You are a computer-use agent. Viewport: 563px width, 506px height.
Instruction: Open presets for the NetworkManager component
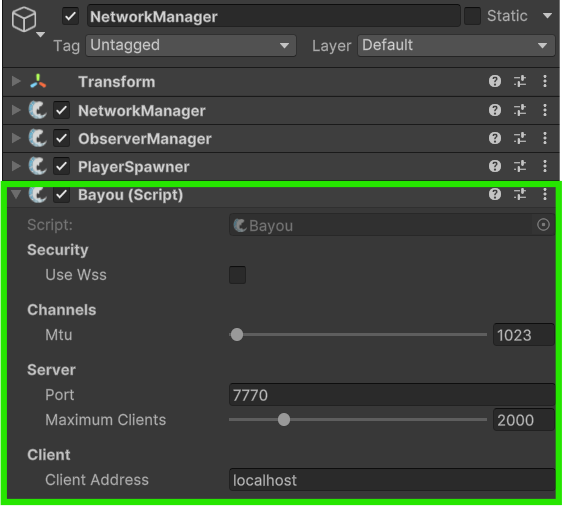tap(520, 110)
